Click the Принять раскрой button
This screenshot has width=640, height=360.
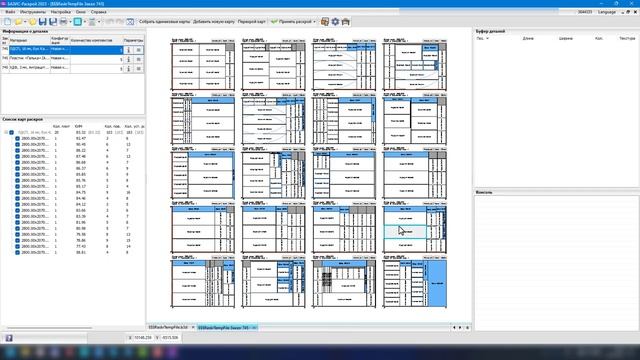click(x=291, y=22)
